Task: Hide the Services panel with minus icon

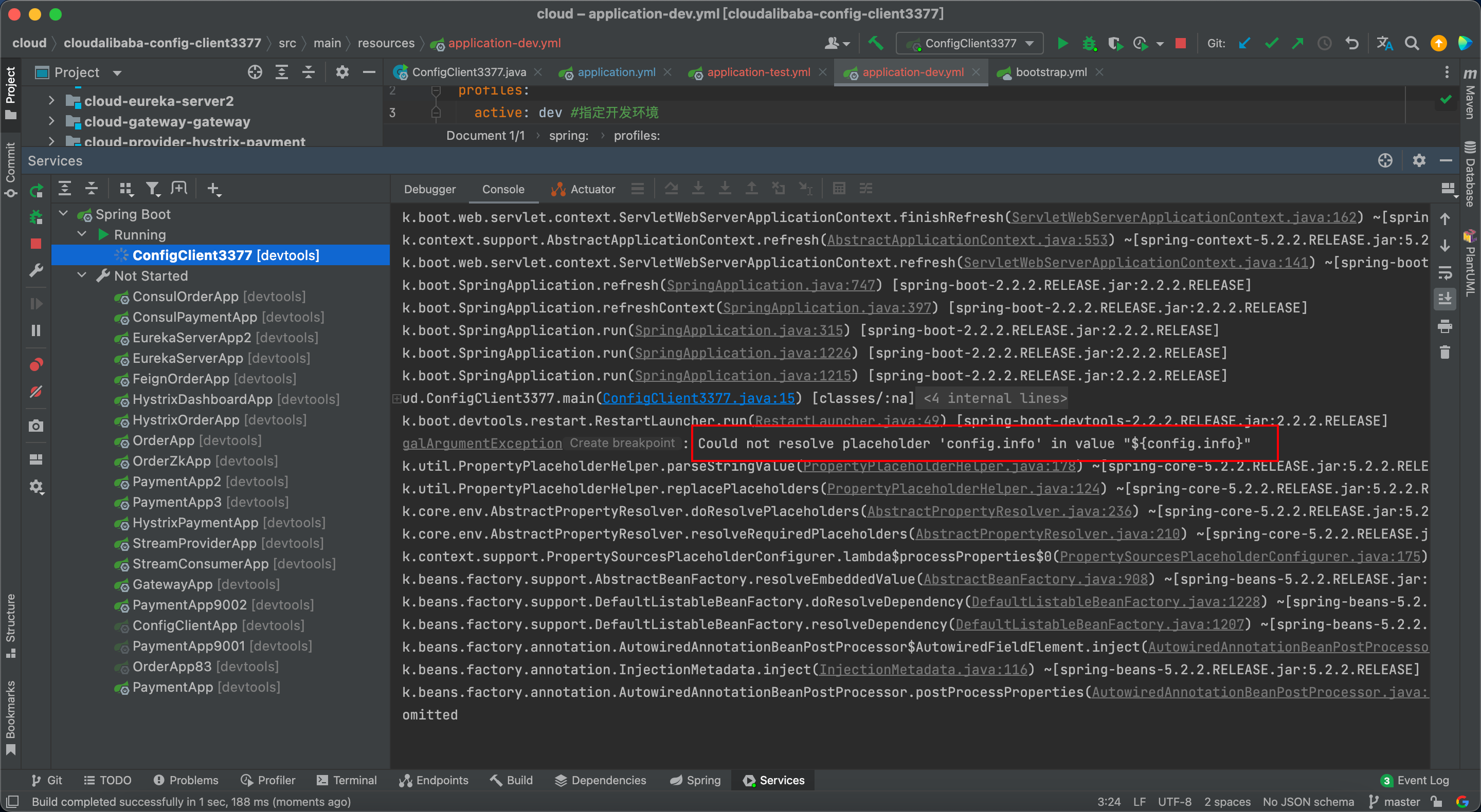Action: coord(1446,160)
